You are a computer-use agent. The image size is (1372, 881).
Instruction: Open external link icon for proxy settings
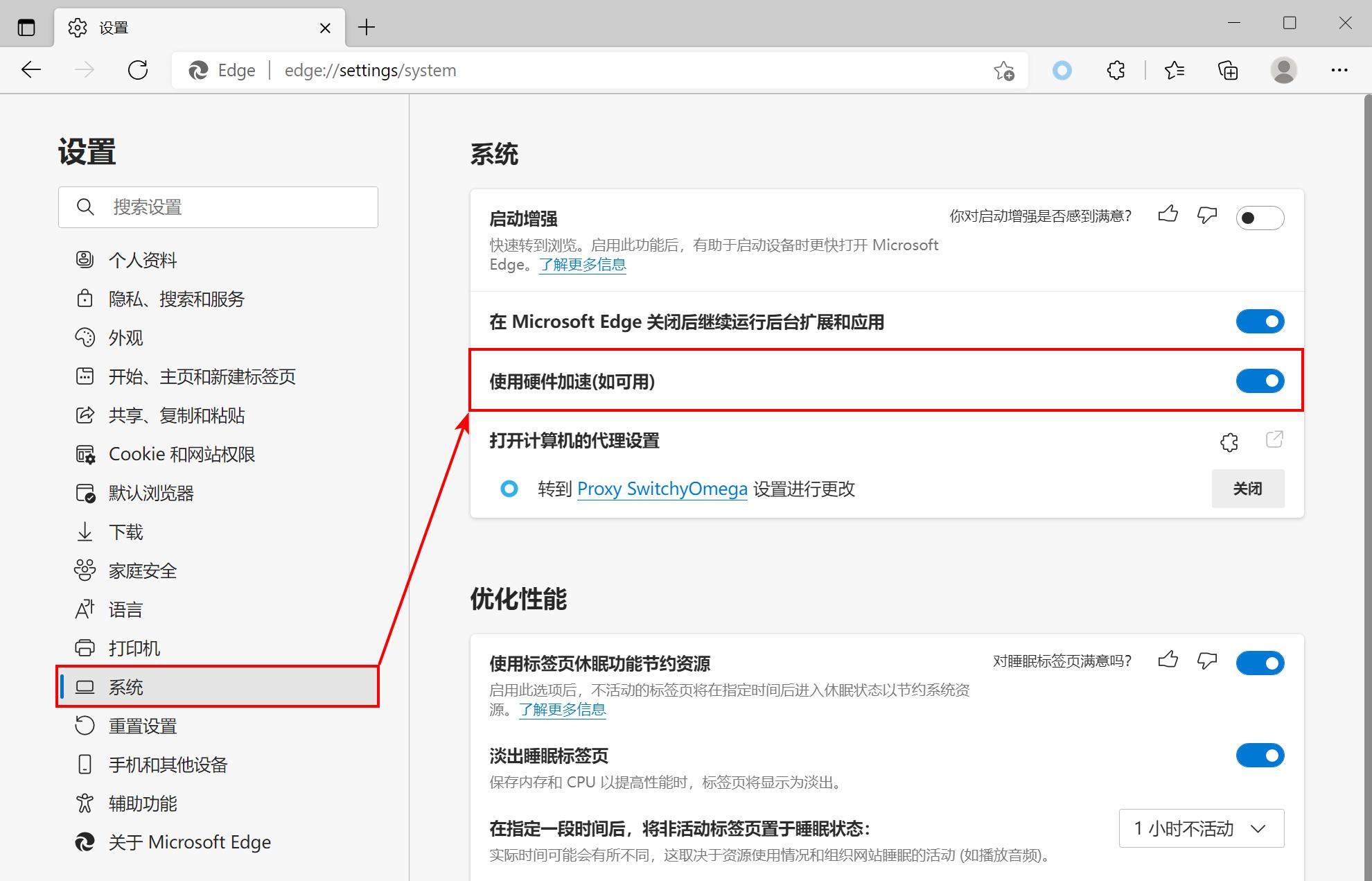[x=1274, y=439]
